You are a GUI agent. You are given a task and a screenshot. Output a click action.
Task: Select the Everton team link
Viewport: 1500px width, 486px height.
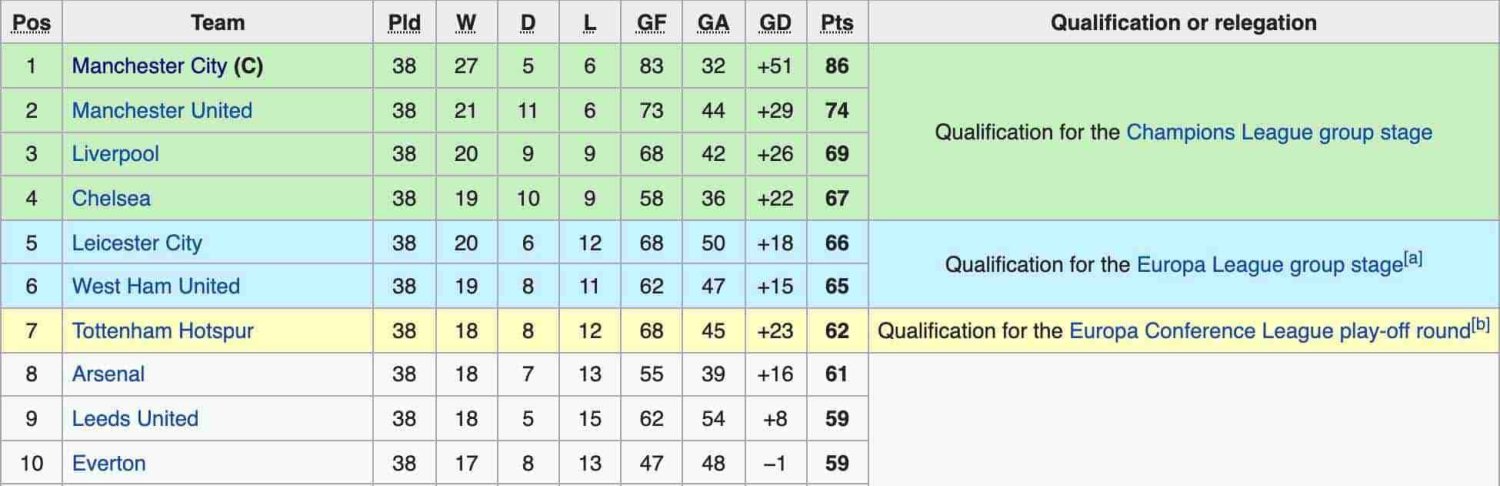[108, 463]
